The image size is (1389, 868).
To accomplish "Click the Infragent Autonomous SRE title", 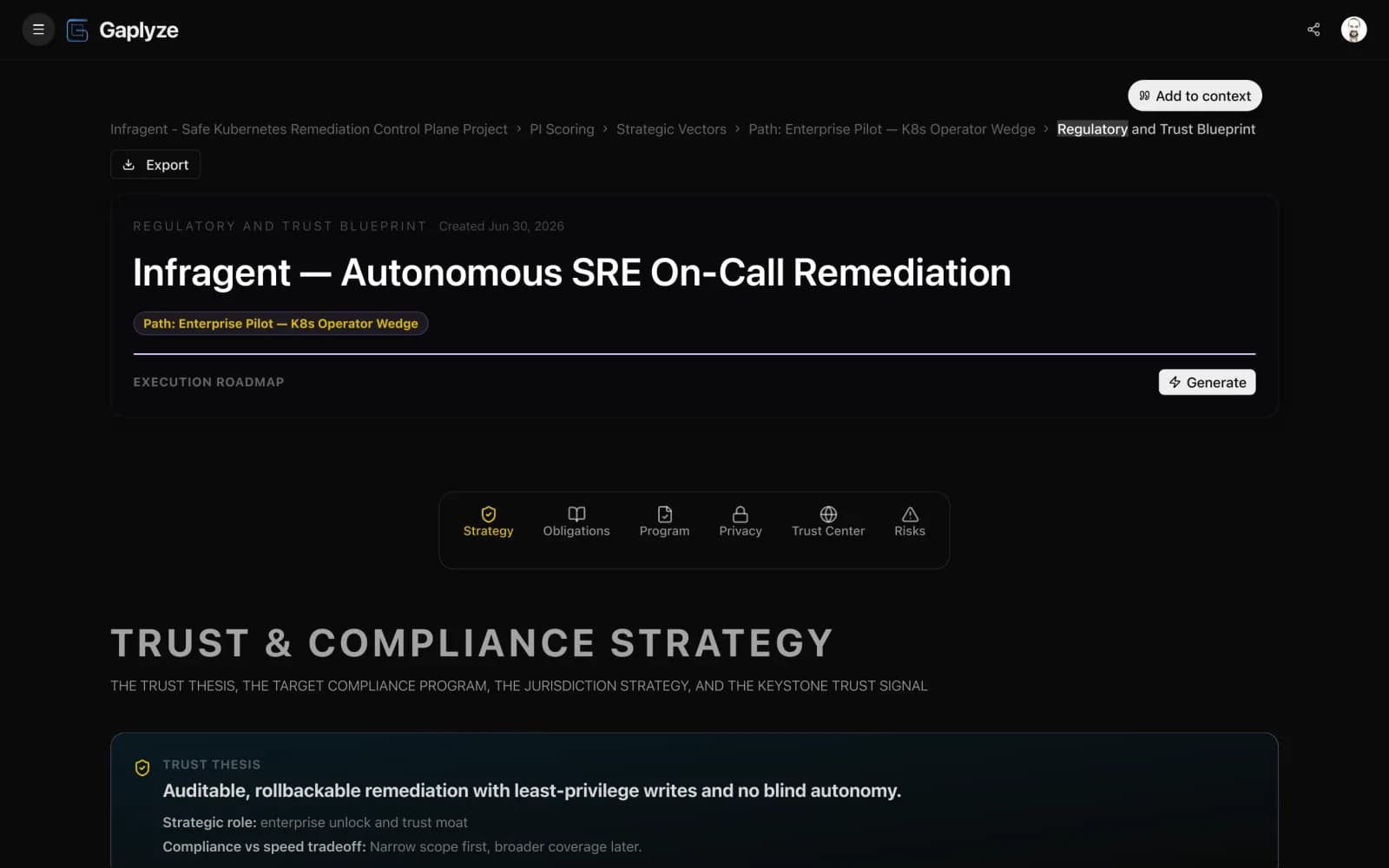I will tap(572, 273).
